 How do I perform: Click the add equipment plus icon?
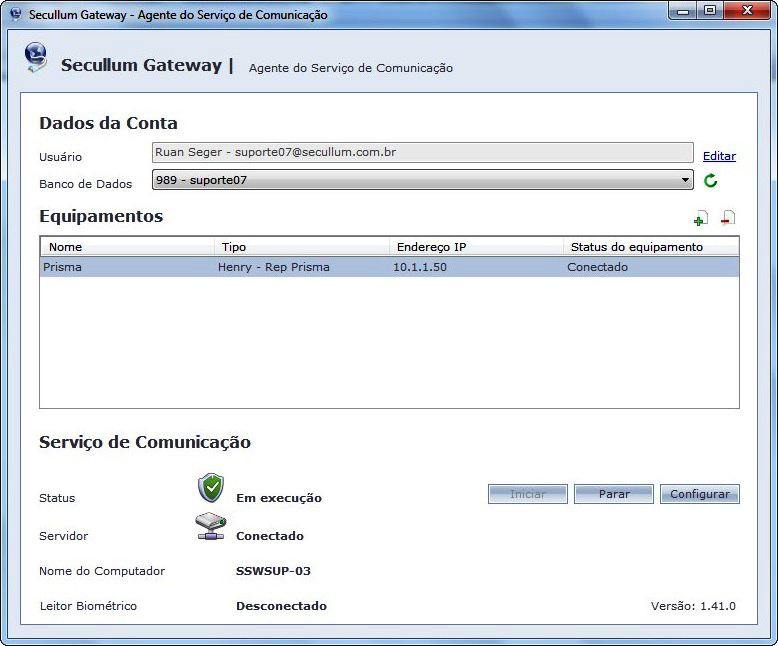tap(700, 218)
